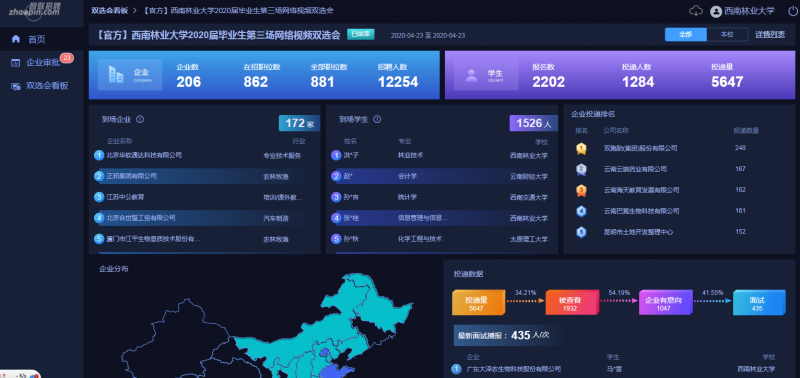Screen dimensions: 800x378
Task: Click the info icon next to 到场企业
Action: coord(140,119)
